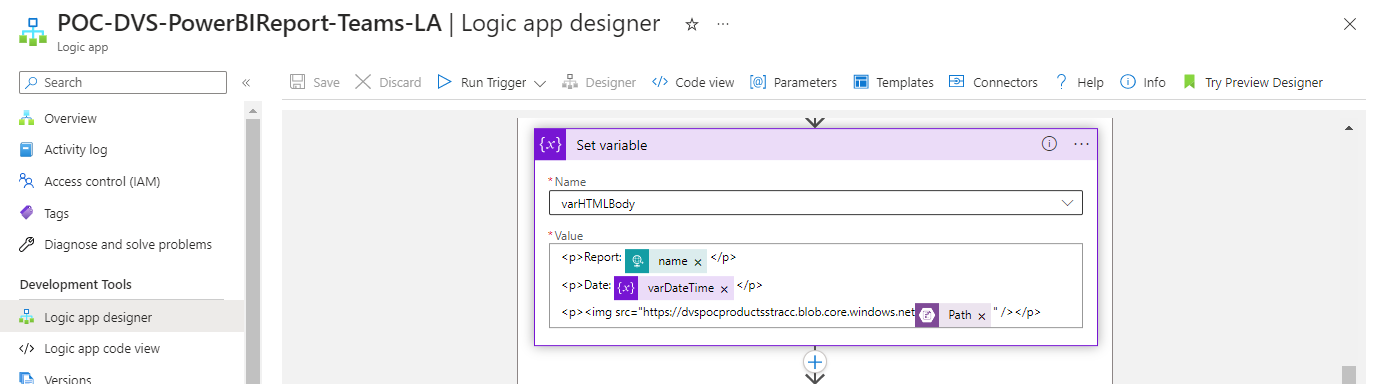Click the Set variable action icon

coord(550,145)
